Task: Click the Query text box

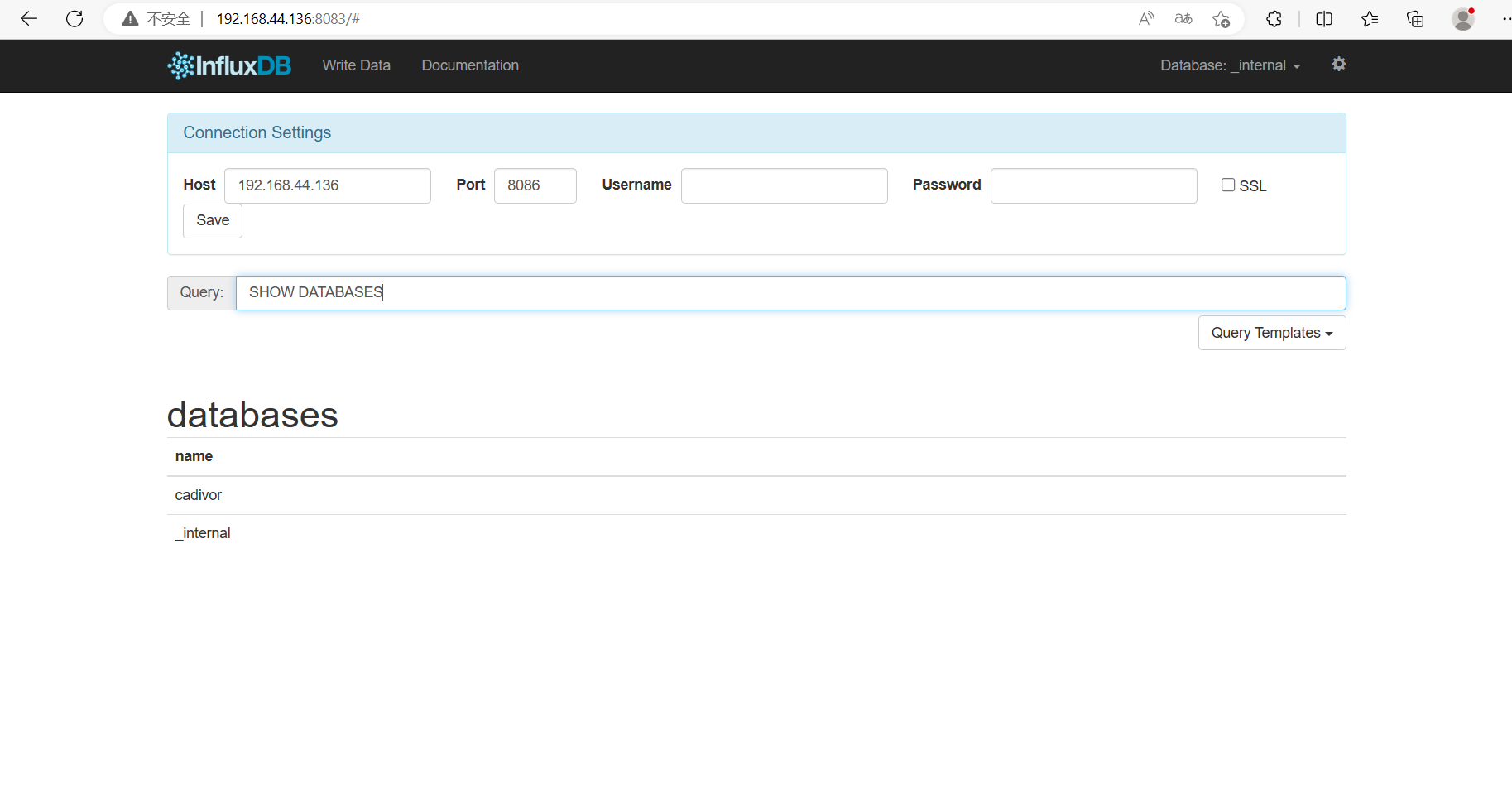Action: (791, 293)
